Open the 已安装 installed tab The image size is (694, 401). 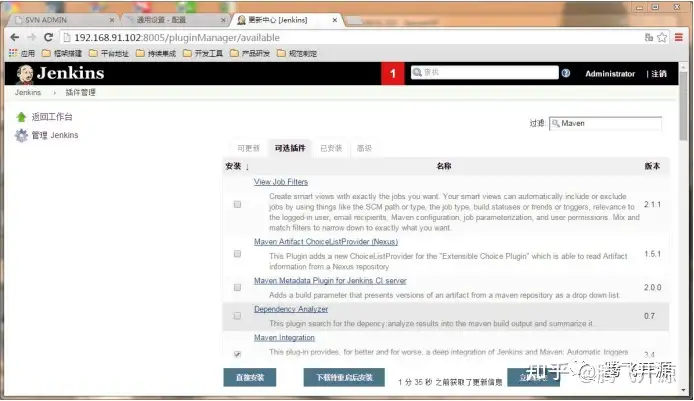click(x=331, y=148)
